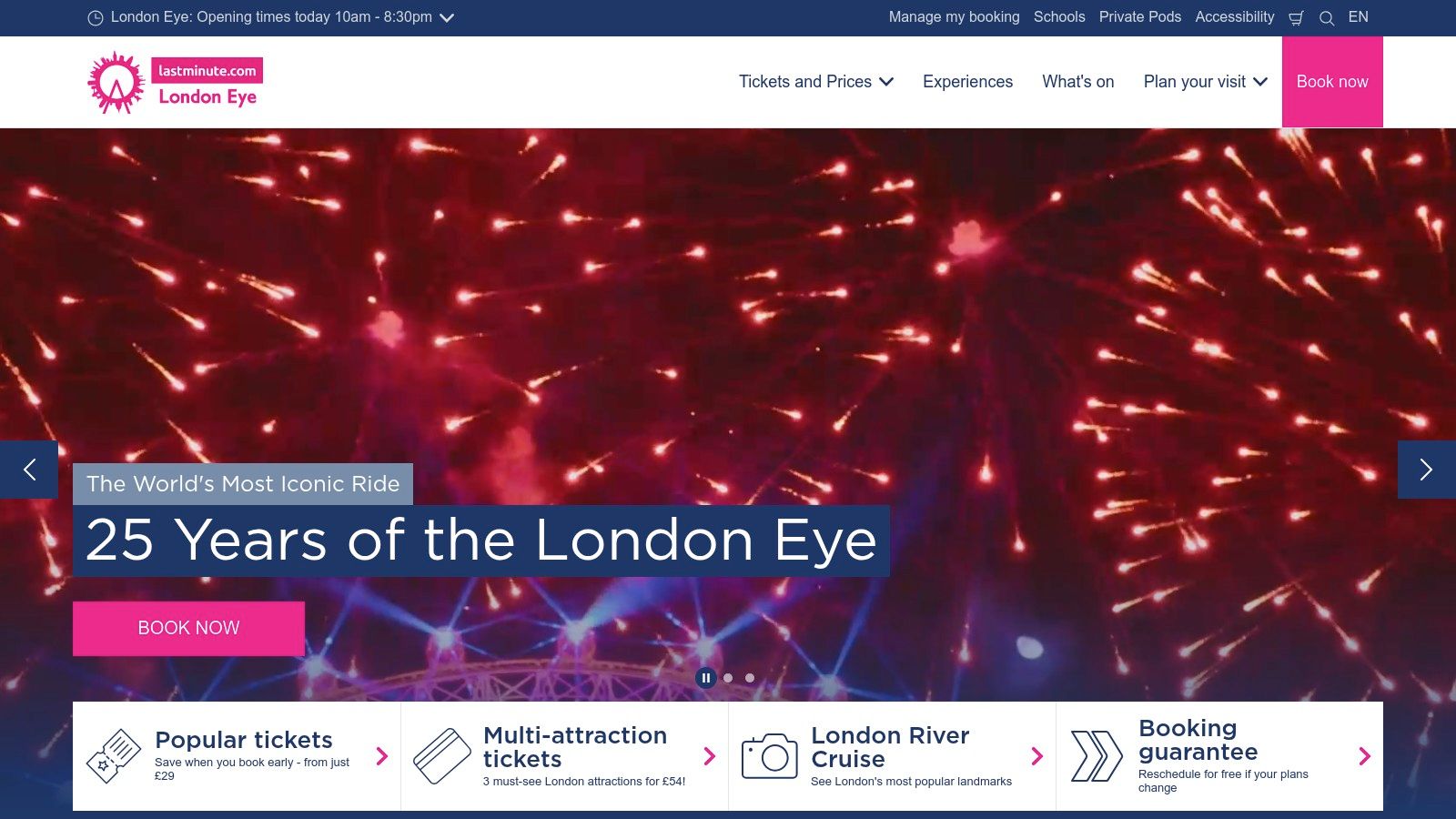
Task: Click the Book now header button
Action: tap(1332, 82)
